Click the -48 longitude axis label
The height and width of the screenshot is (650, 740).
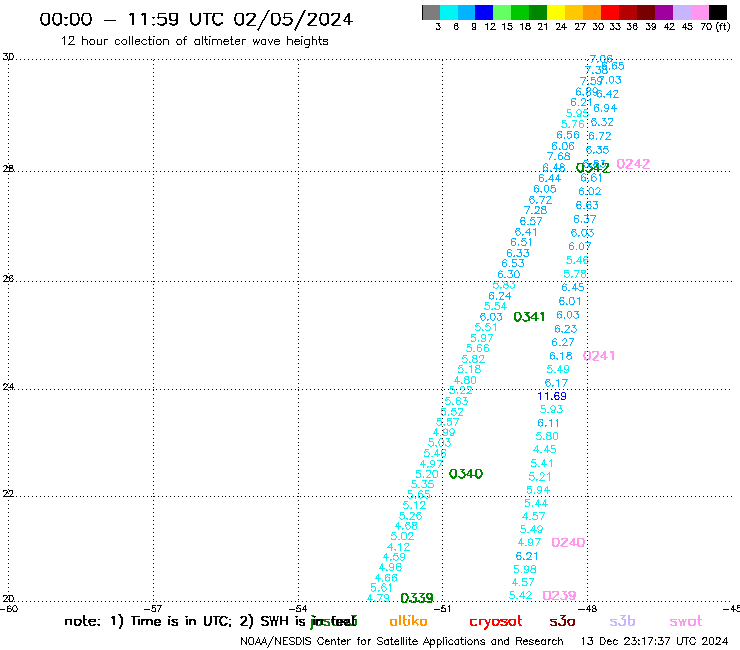click(588, 608)
